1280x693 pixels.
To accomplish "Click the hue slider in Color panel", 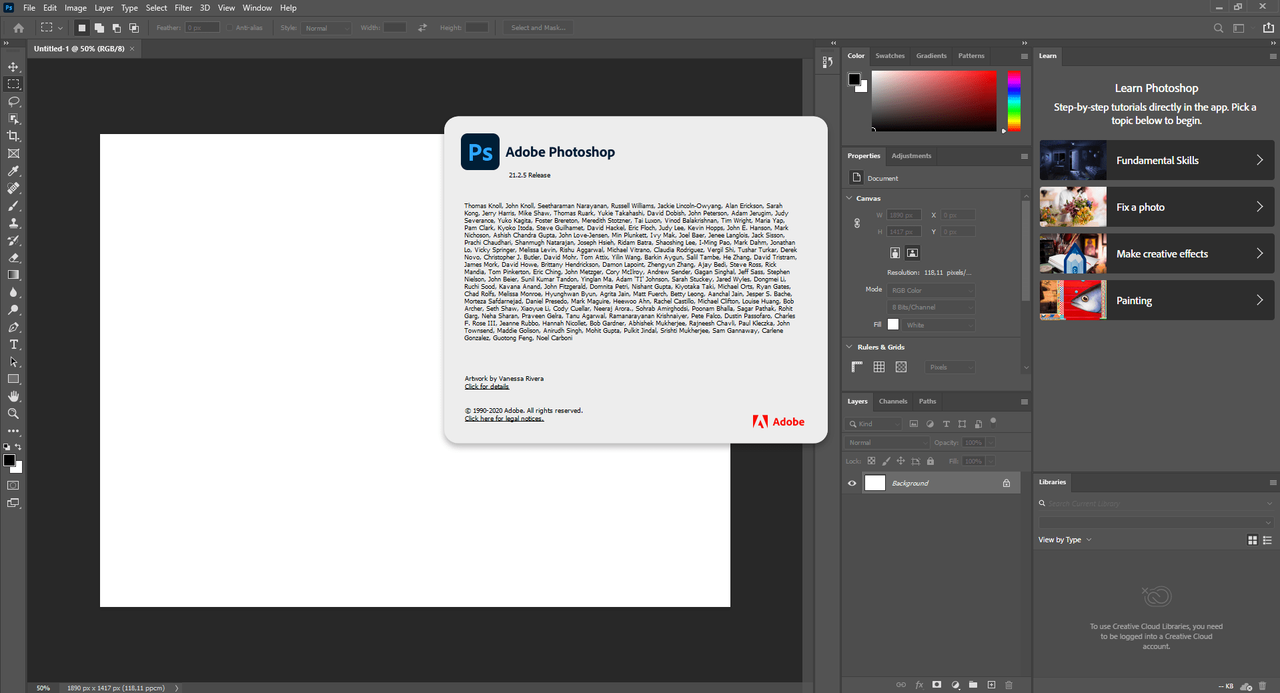I will tap(1014, 100).
